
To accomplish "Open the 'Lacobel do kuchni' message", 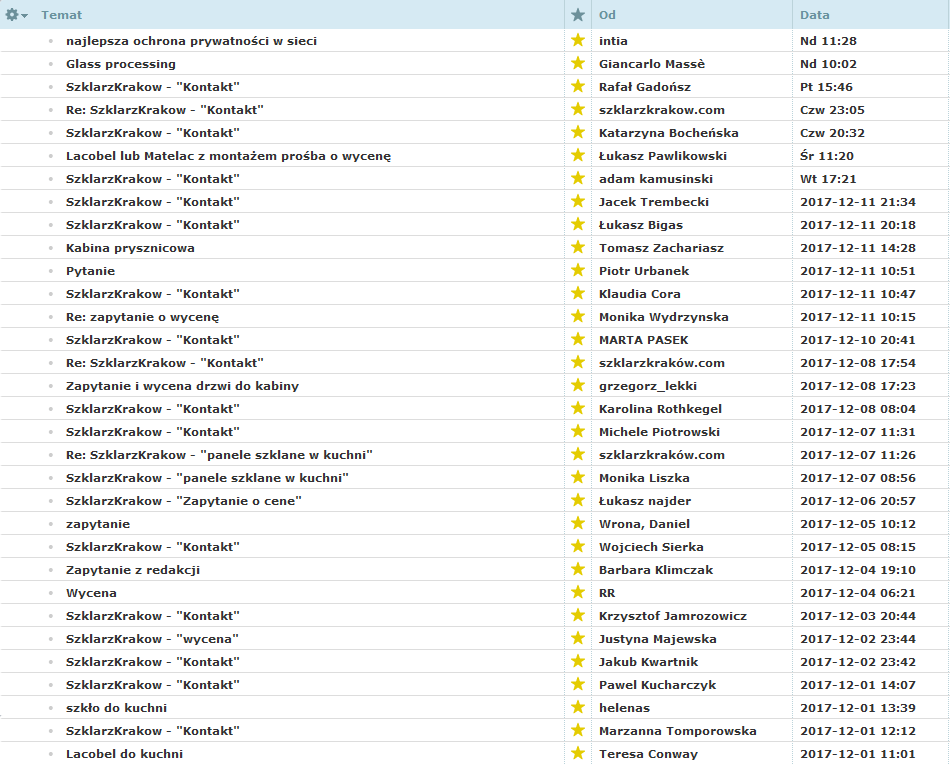I will 124,754.
